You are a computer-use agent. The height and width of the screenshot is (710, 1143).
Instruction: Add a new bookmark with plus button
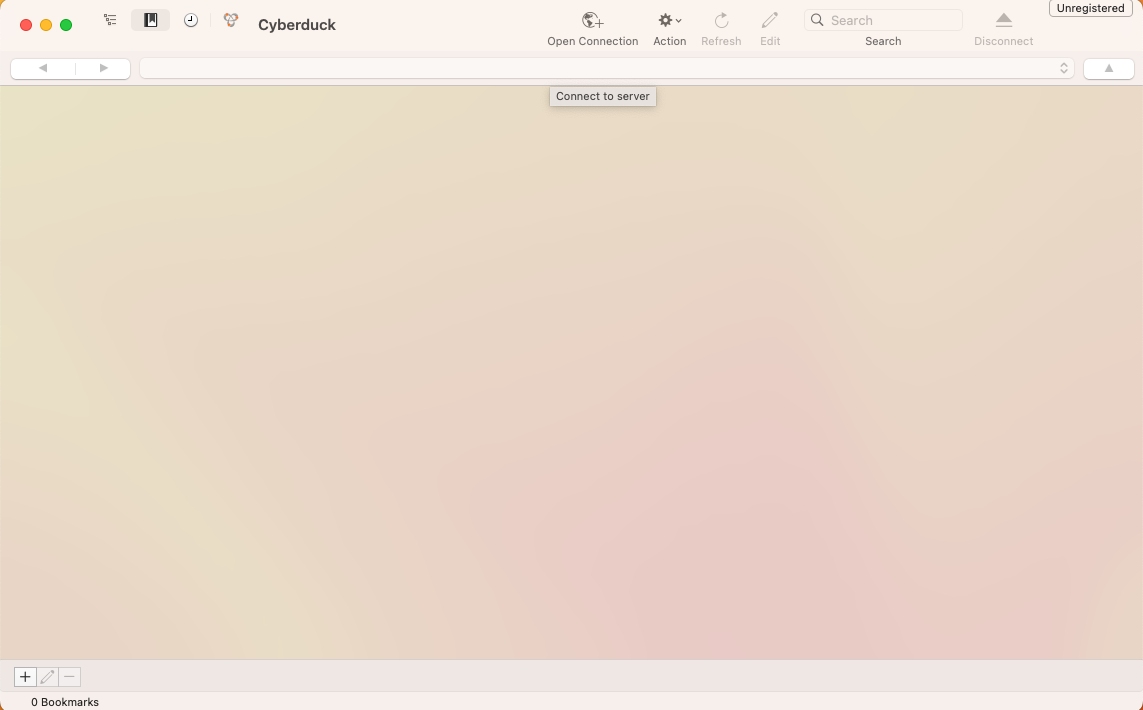pos(25,677)
